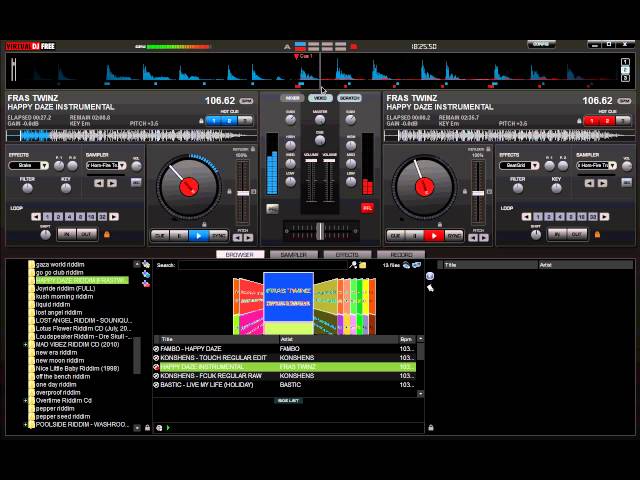
Task: Switch to the BROWSER tab
Action: click(240, 254)
